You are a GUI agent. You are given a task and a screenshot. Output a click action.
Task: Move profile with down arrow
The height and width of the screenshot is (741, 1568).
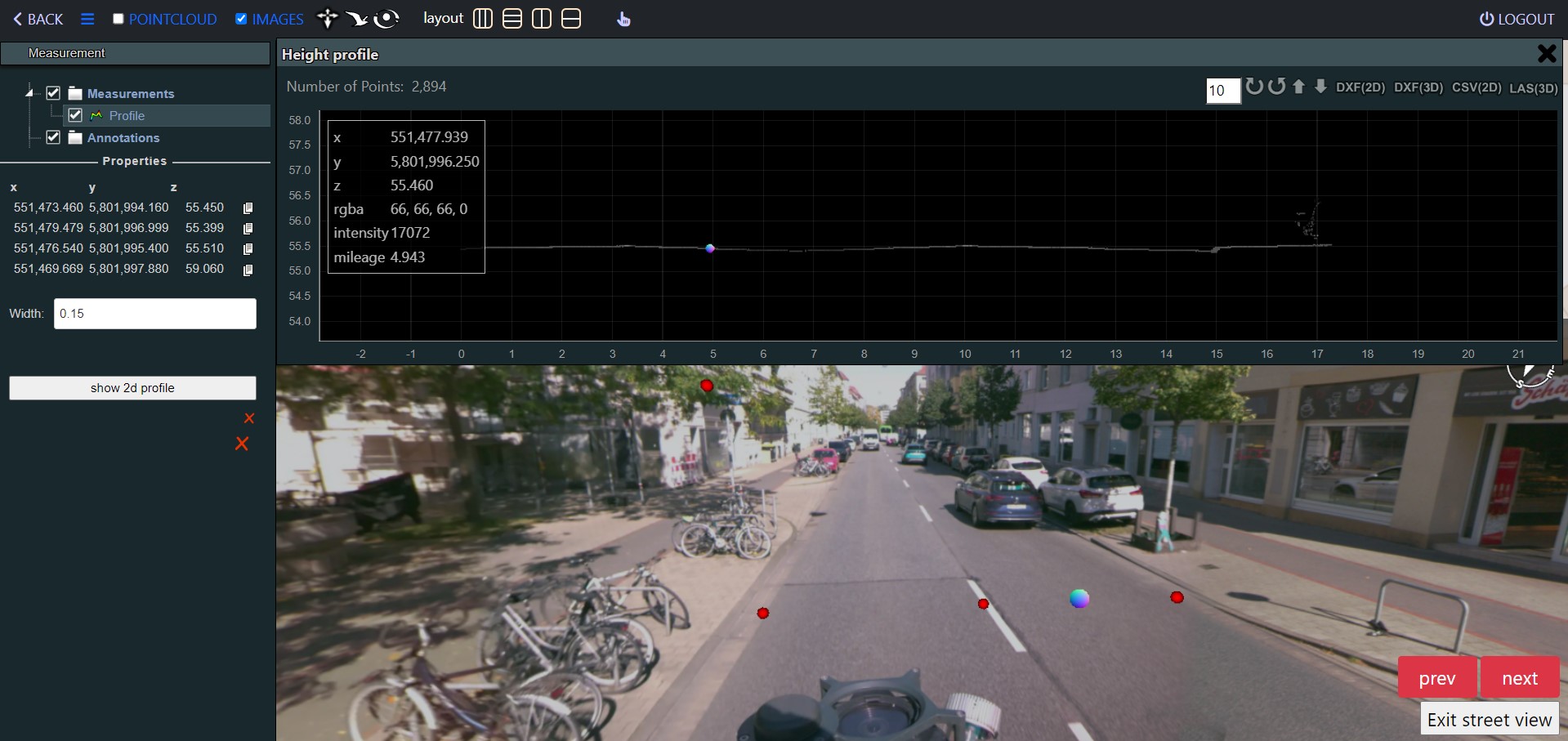(1320, 87)
